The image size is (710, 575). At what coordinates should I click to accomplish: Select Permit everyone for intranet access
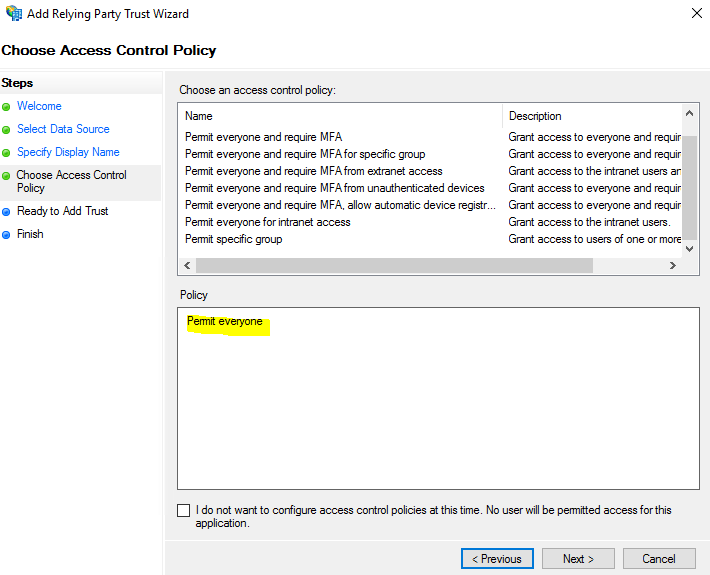[267, 222]
